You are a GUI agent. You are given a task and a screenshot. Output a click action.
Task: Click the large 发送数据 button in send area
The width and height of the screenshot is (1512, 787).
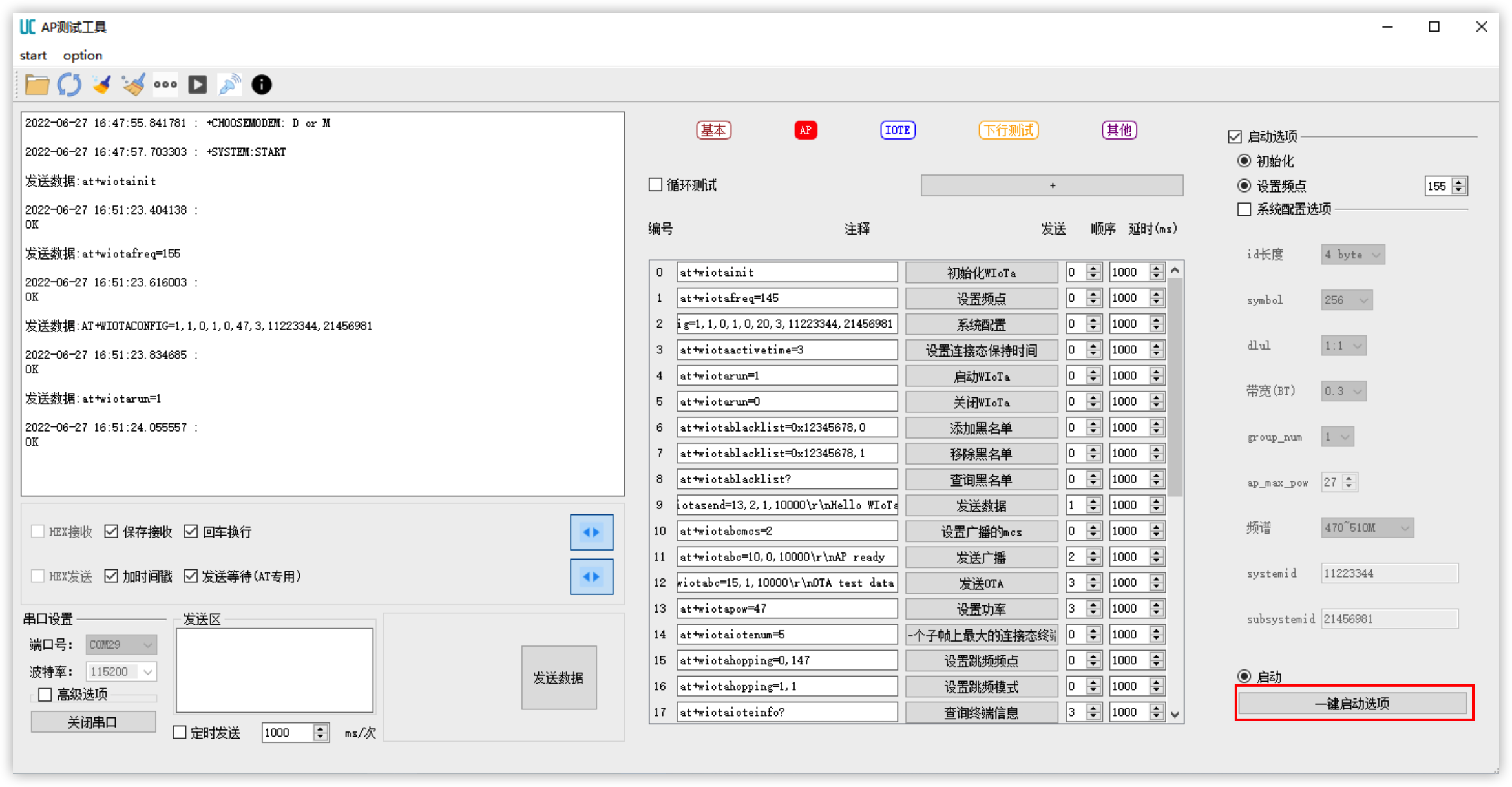(x=558, y=677)
